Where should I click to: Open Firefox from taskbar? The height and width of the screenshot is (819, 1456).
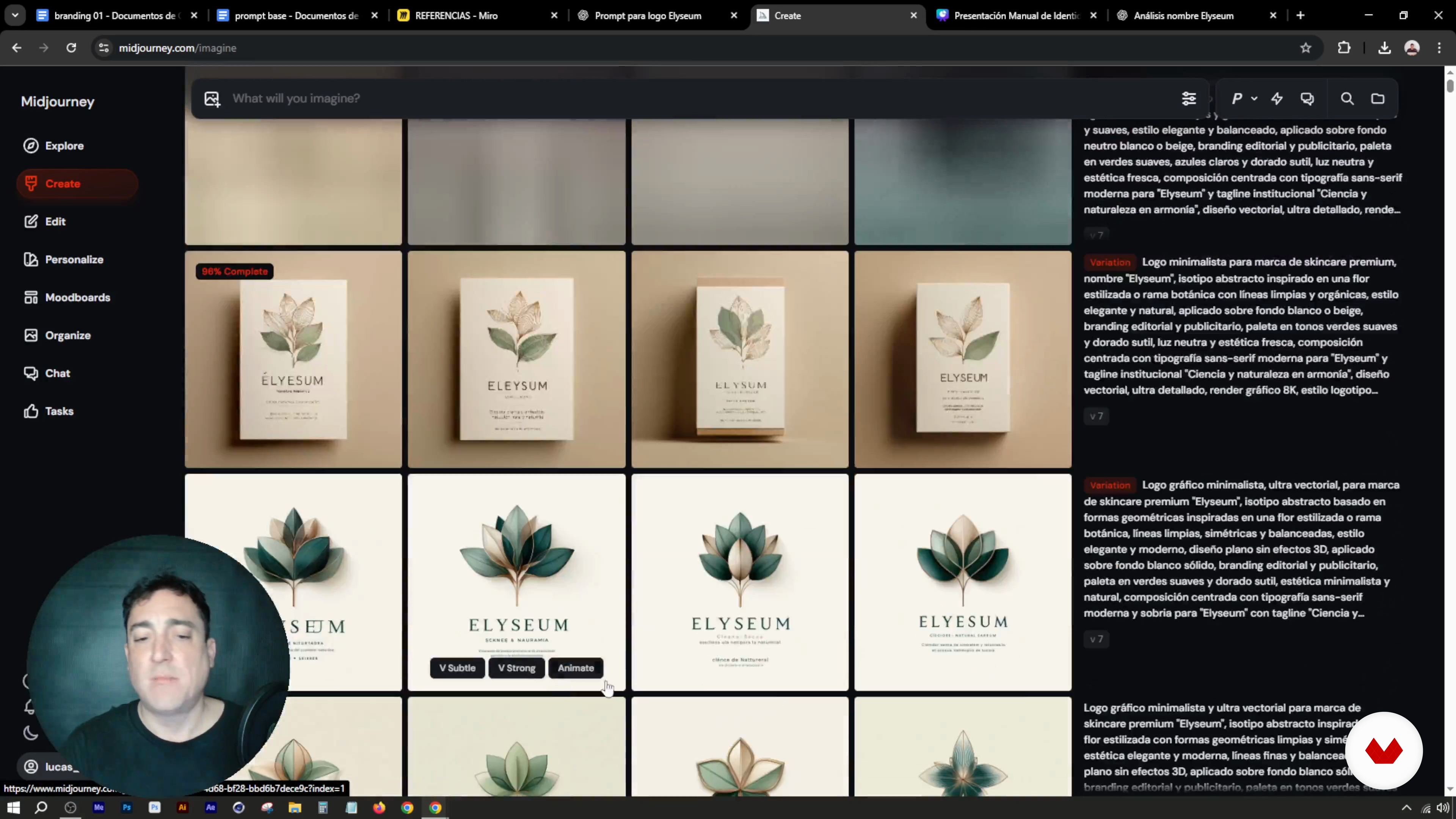click(379, 808)
